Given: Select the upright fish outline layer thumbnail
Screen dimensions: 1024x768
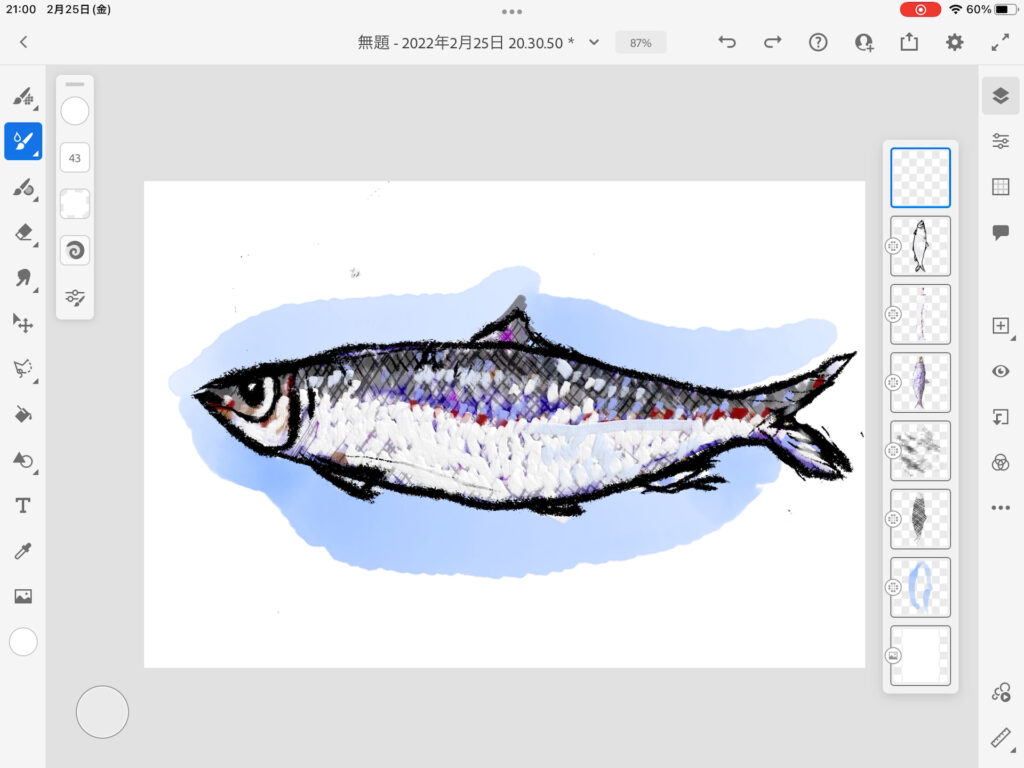Looking at the screenshot, I should tap(920, 246).
